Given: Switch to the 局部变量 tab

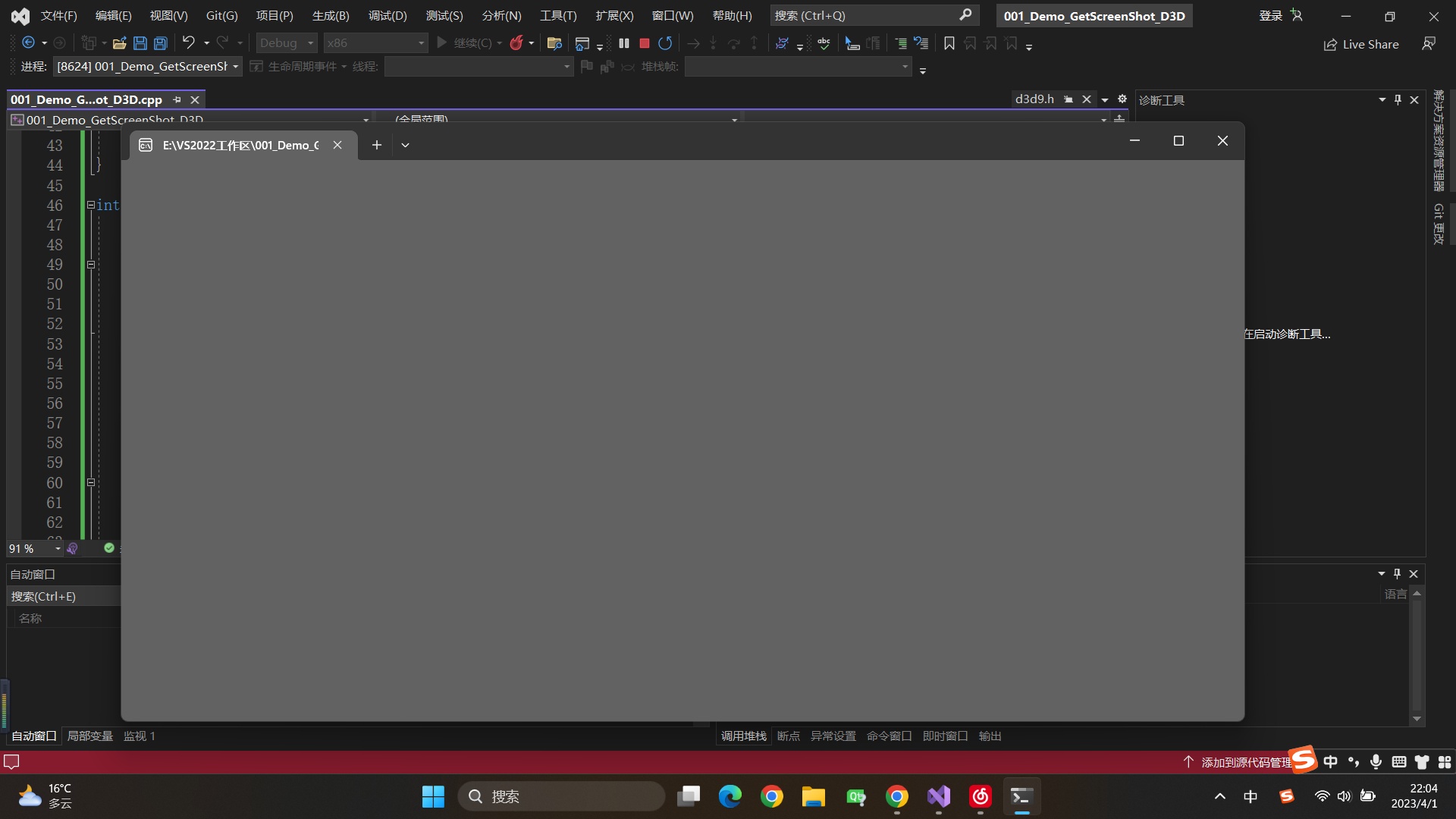Looking at the screenshot, I should click(x=89, y=736).
